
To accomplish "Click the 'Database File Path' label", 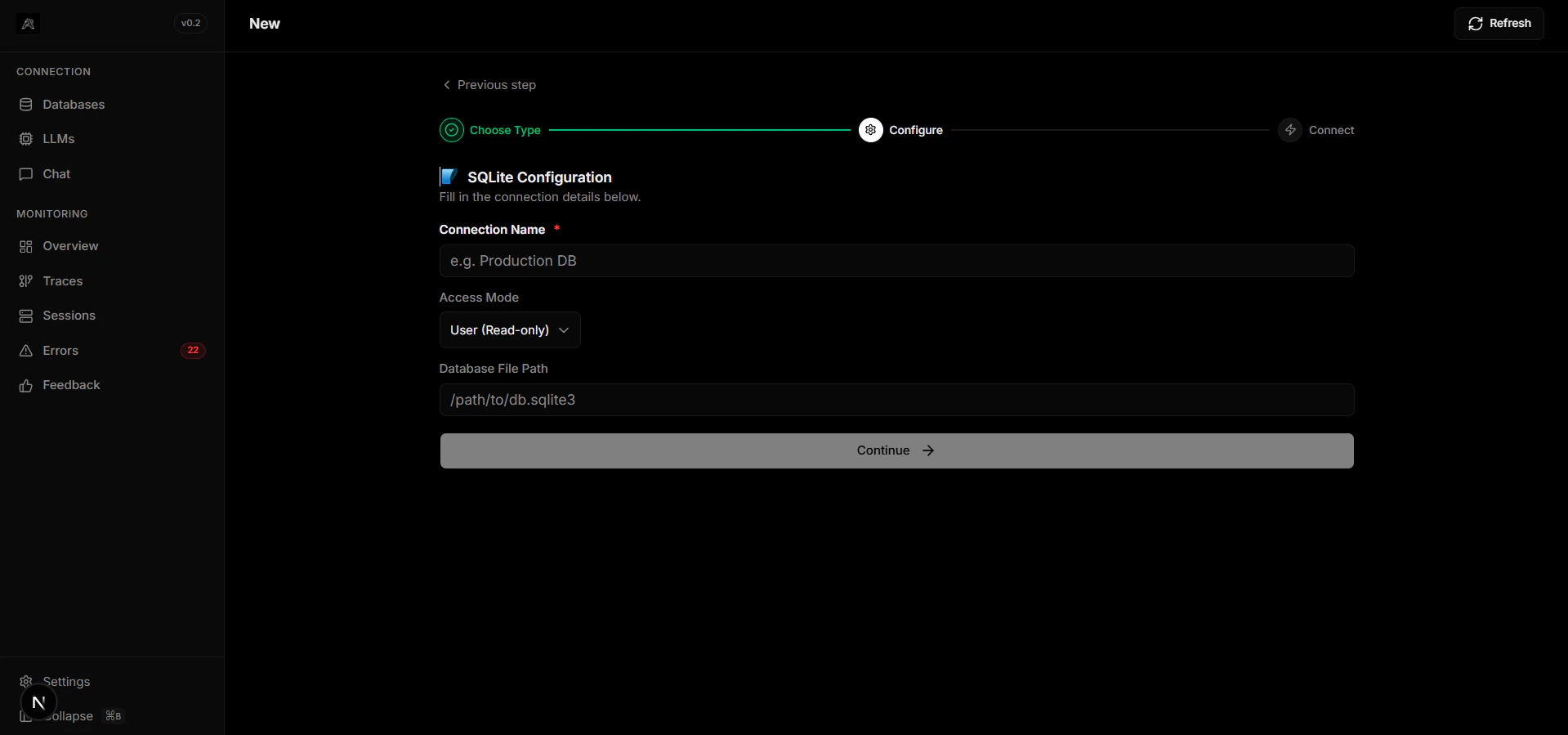I will pos(494,369).
